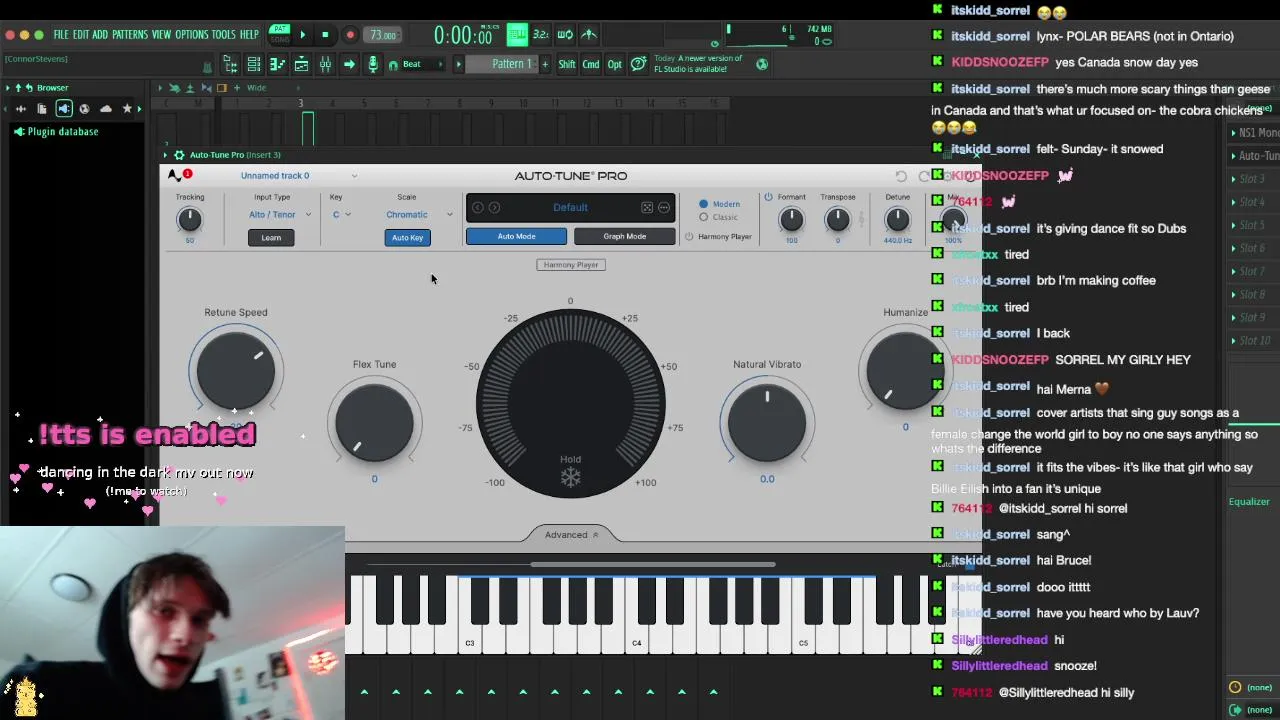The width and height of the screenshot is (1280, 720).
Task: Expand the Plugin database tree item
Action: tap(56, 132)
